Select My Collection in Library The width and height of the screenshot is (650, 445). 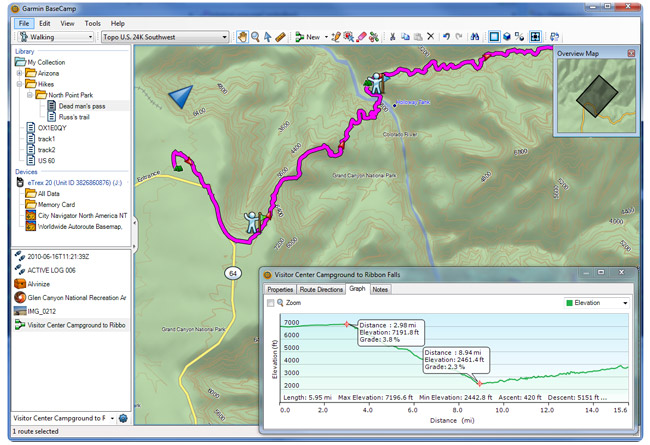pyautogui.click(x=46, y=62)
